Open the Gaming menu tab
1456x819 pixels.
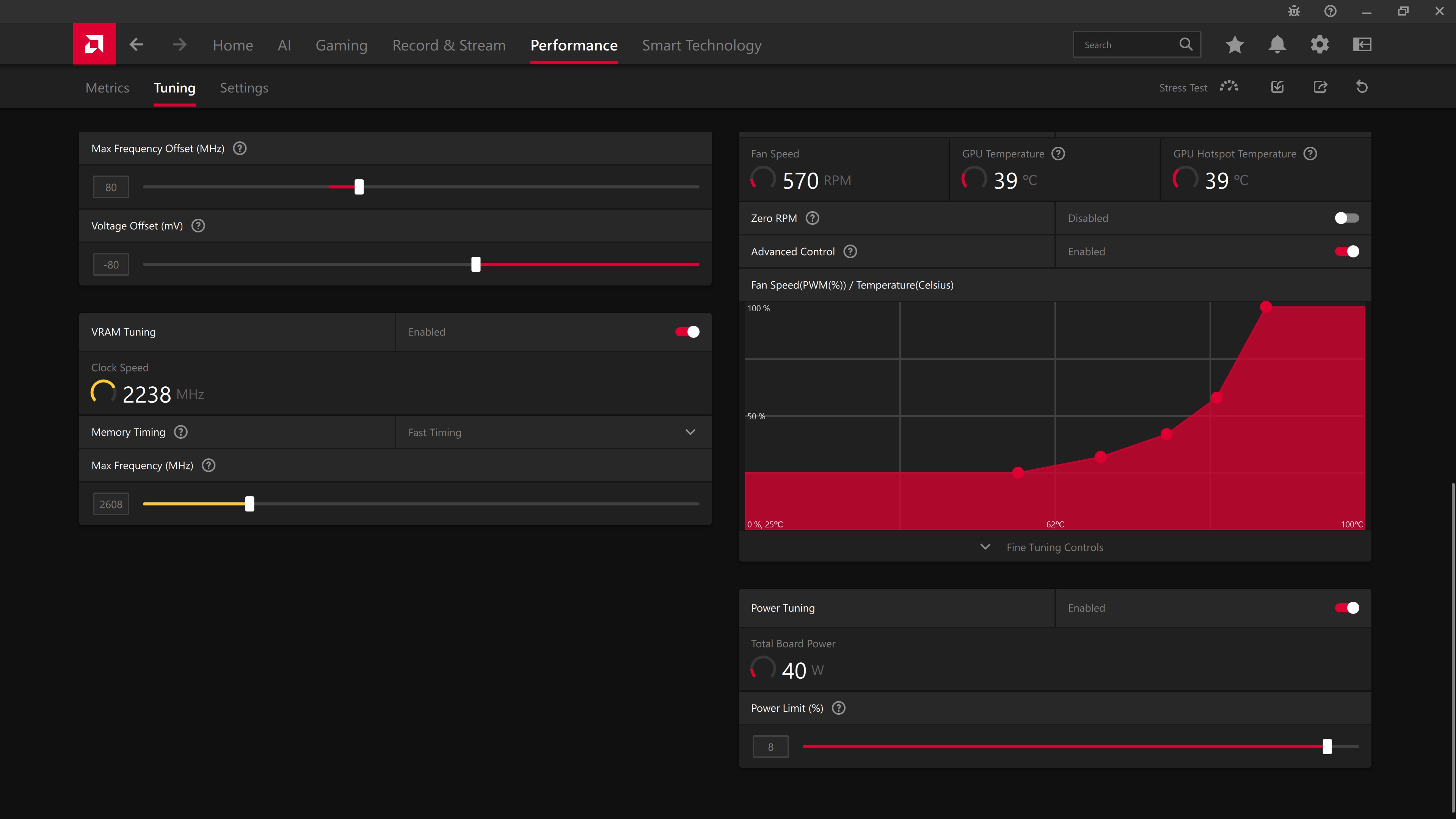[341, 45]
